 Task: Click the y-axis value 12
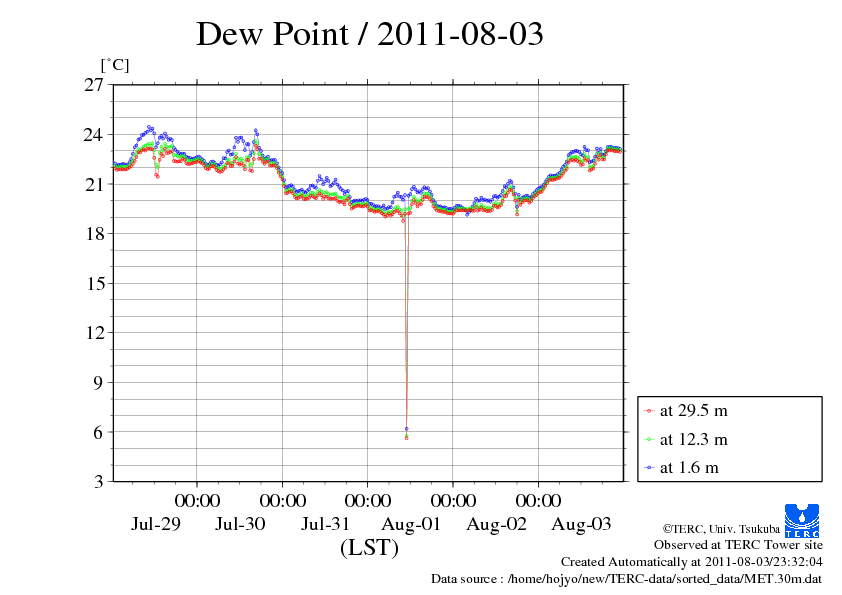[95, 333]
